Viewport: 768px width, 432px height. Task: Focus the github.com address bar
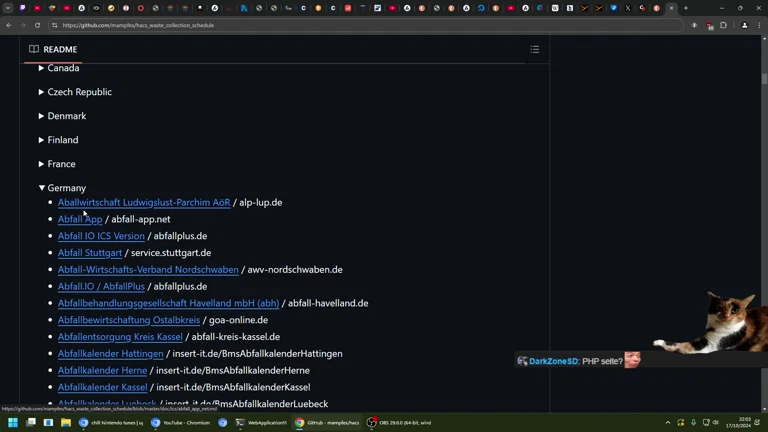(300, 25)
